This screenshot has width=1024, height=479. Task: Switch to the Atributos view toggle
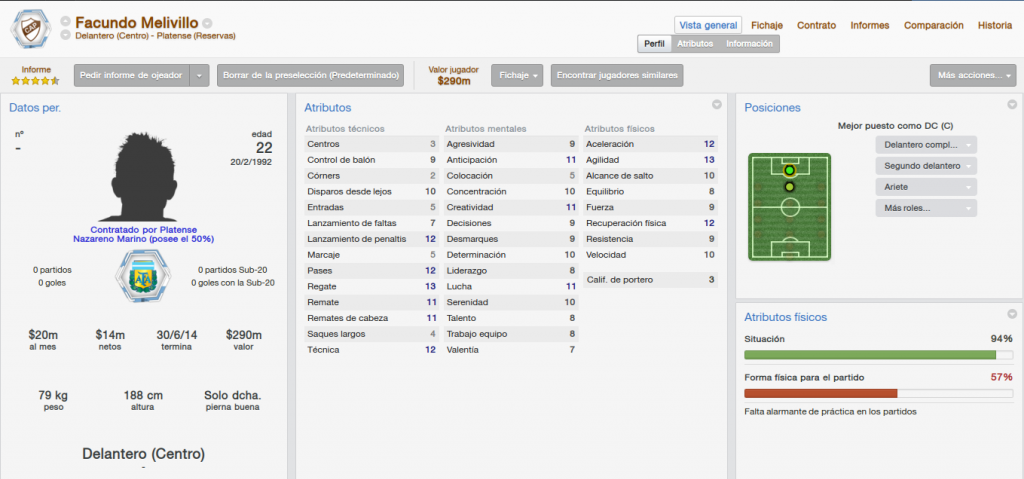[695, 44]
